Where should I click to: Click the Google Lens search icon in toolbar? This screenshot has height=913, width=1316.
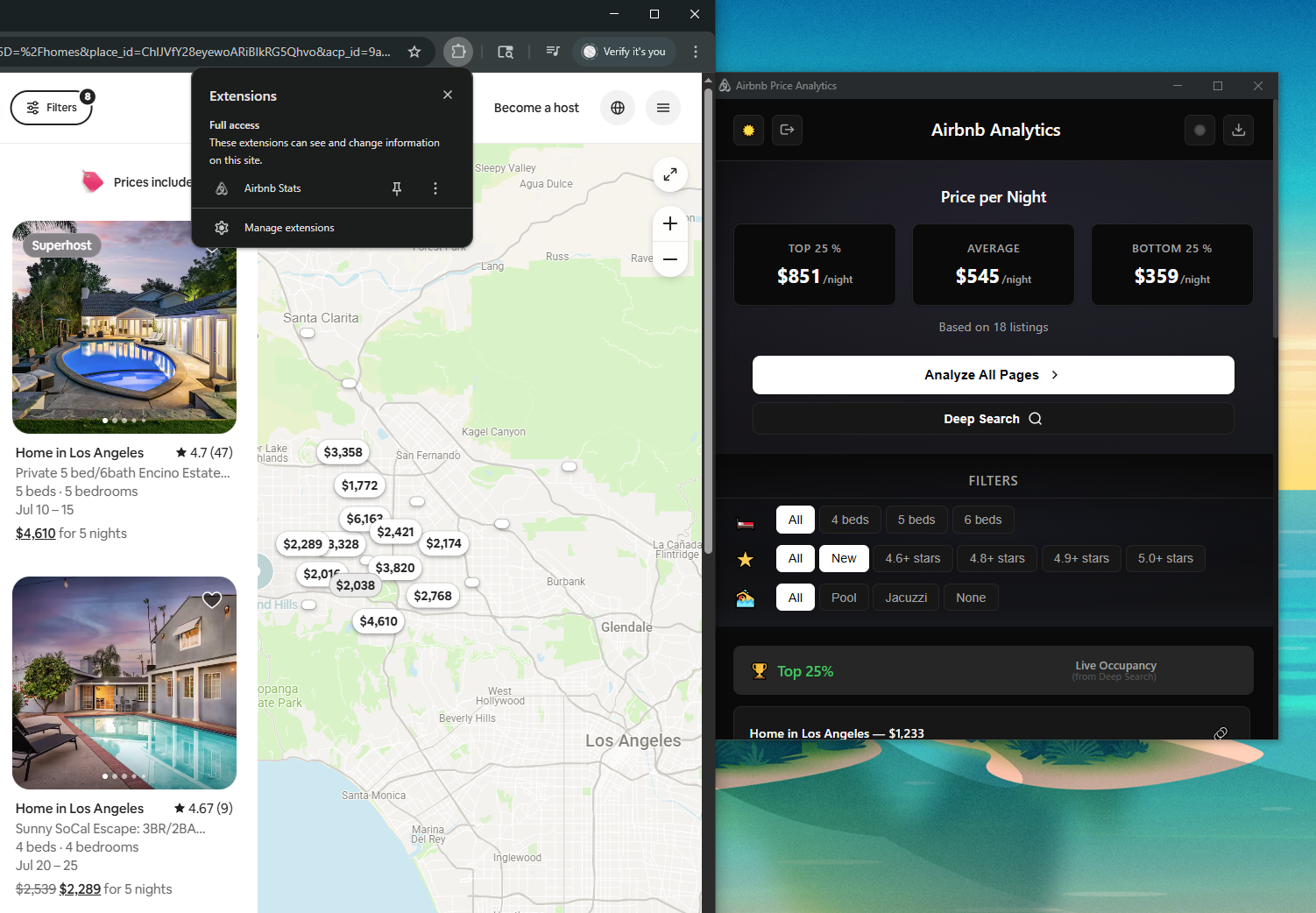(506, 52)
